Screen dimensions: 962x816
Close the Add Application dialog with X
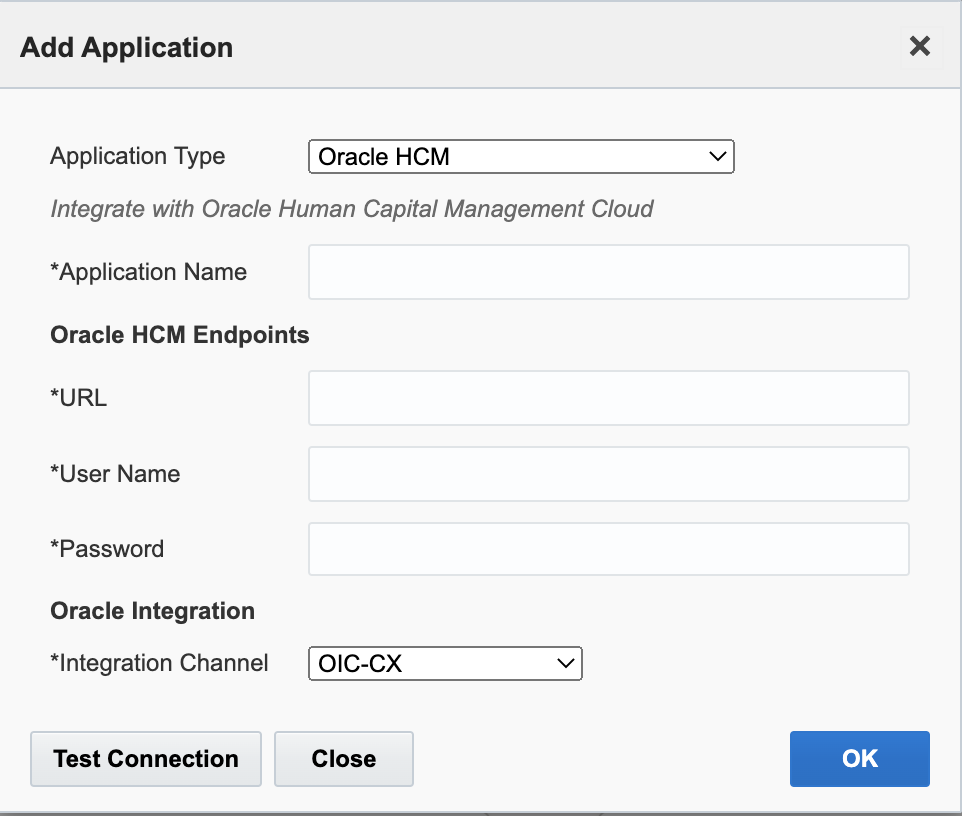[919, 46]
